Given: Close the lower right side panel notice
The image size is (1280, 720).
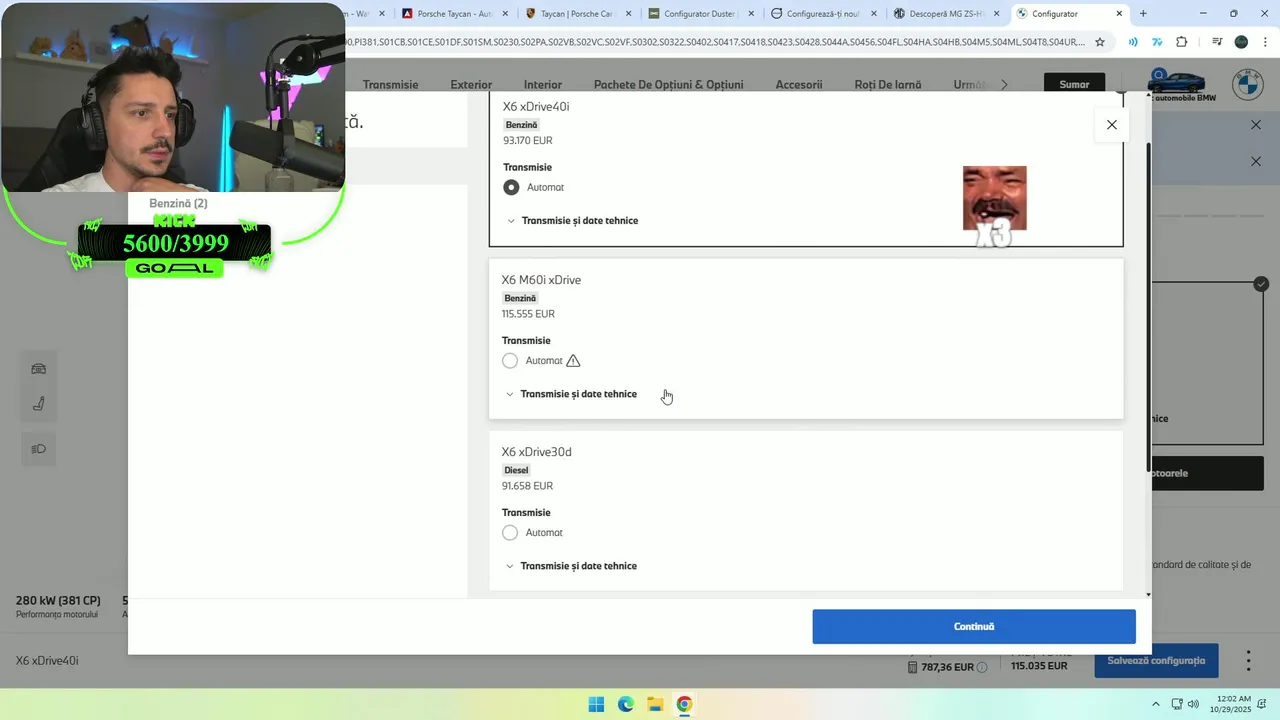Looking at the screenshot, I should [x=1256, y=161].
